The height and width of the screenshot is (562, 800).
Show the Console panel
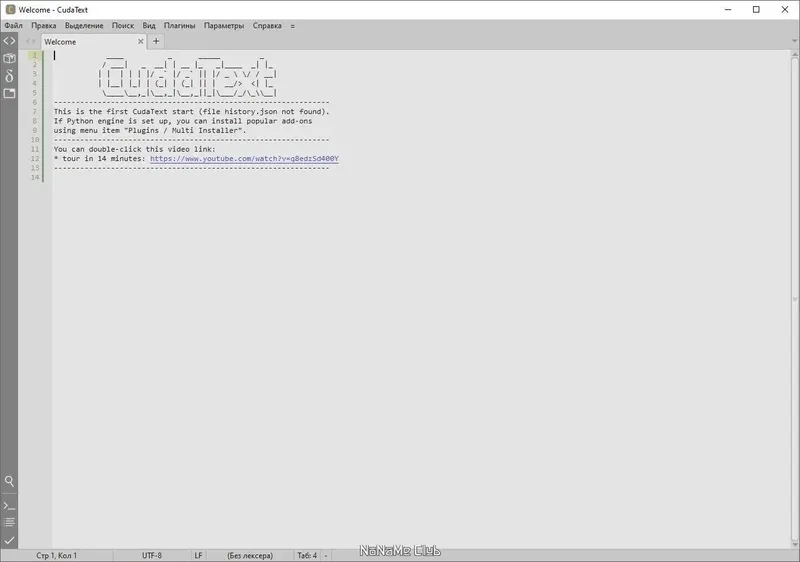point(9,506)
